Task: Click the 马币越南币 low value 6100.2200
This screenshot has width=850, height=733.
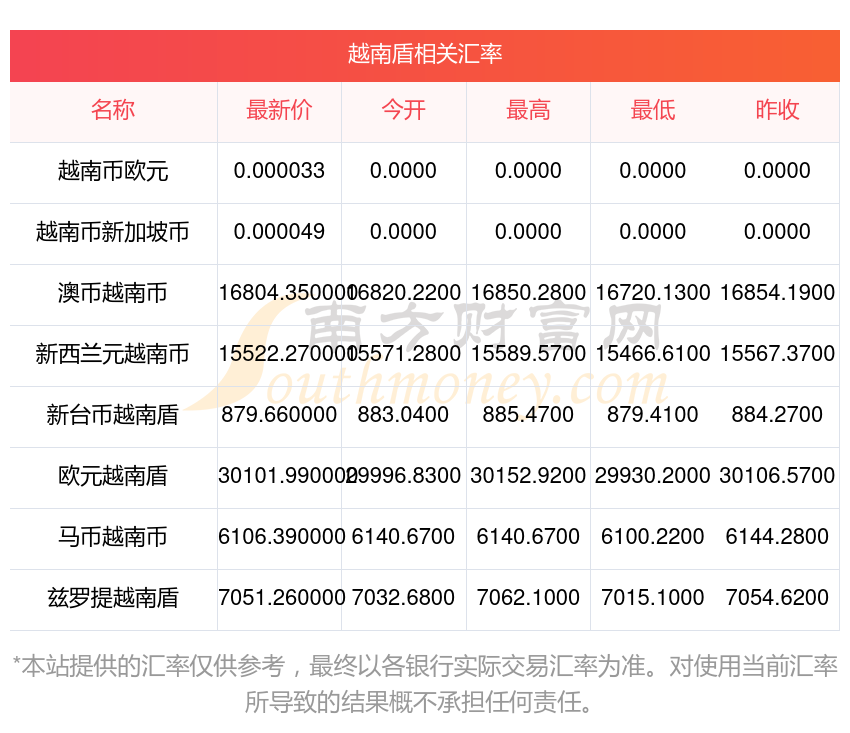Action: 653,537
